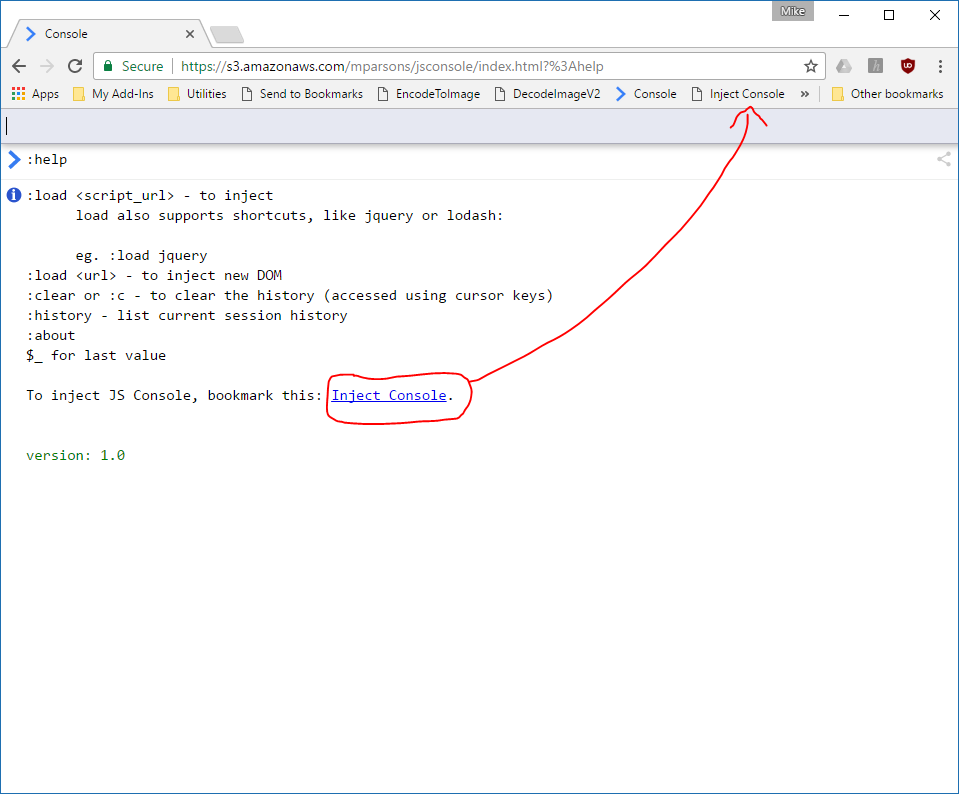959x794 pixels.
Task: Open the Other bookmarks folder
Action: click(x=887, y=94)
